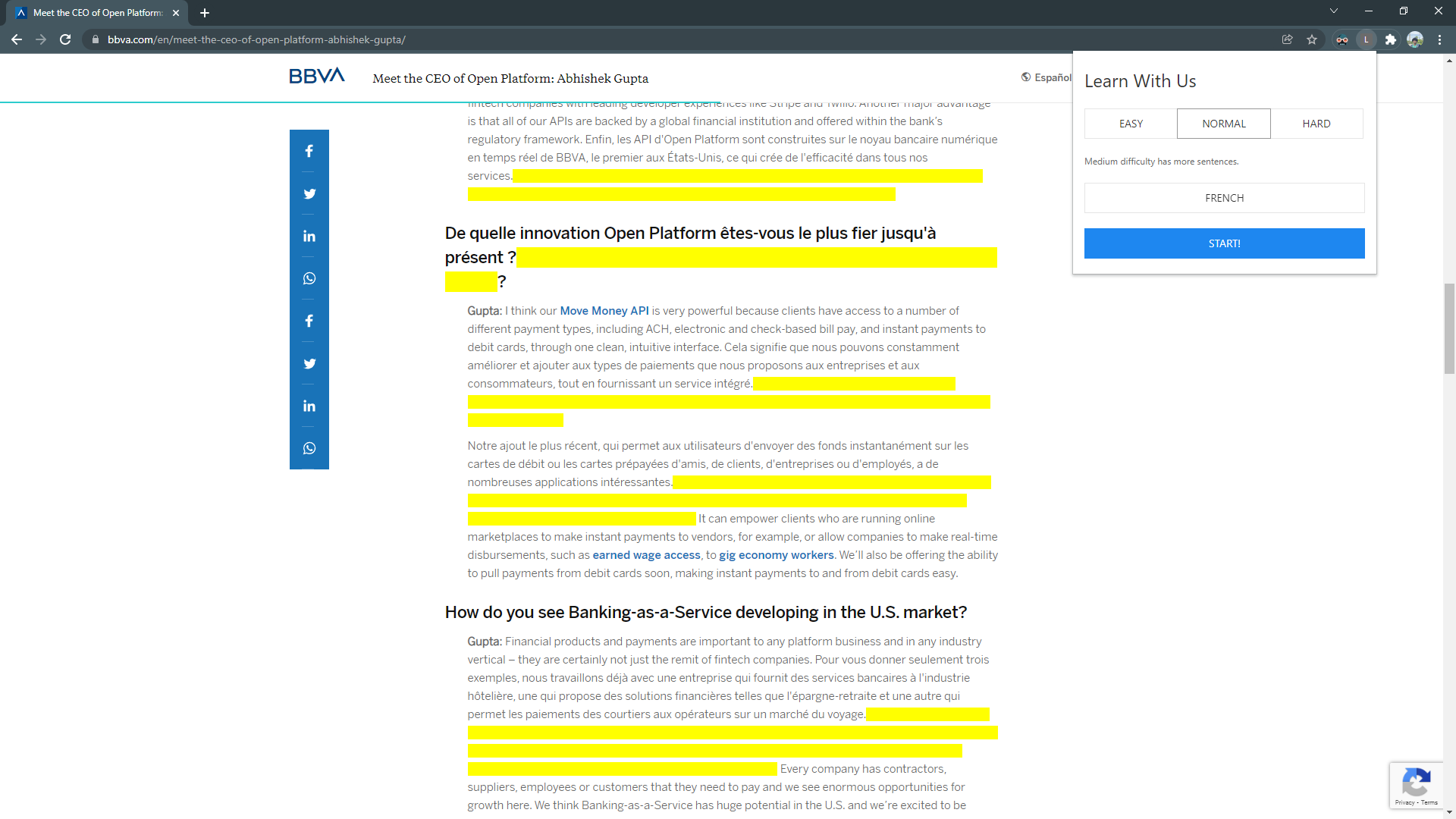Reload the page
The image size is (1456, 819).
(x=65, y=39)
